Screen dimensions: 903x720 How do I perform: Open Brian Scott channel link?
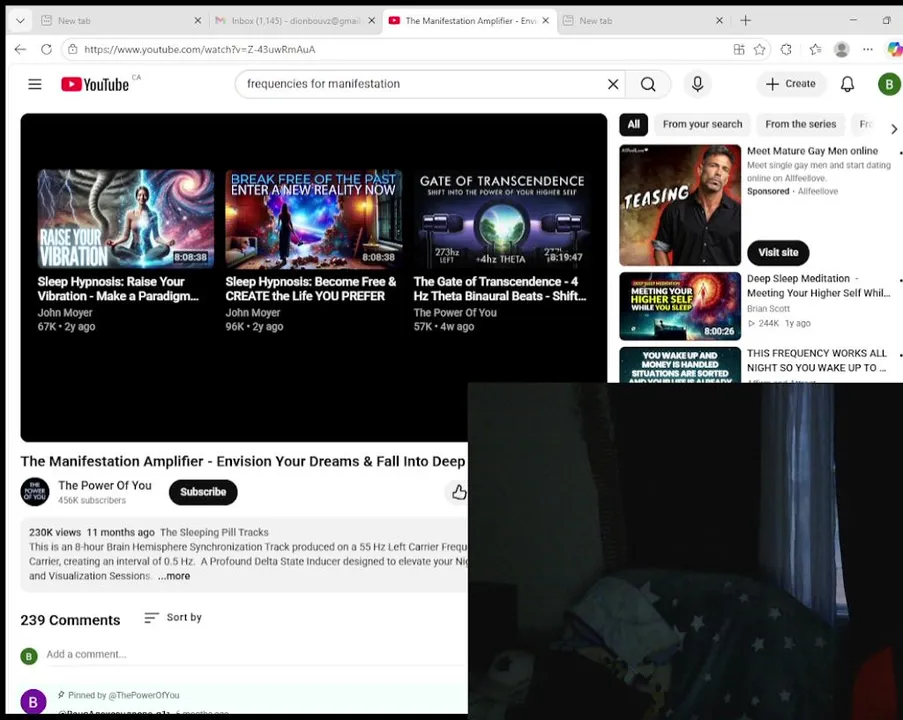(768, 309)
